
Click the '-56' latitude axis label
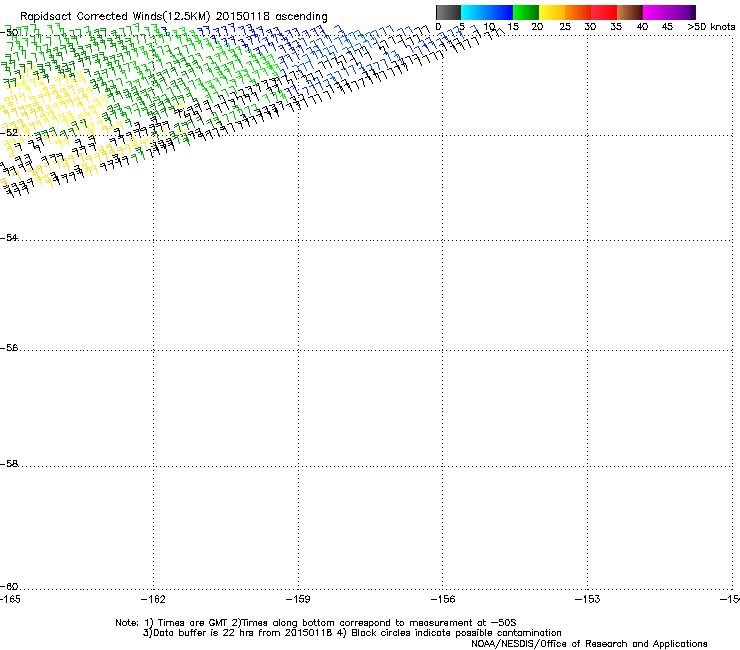(x=9, y=348)
